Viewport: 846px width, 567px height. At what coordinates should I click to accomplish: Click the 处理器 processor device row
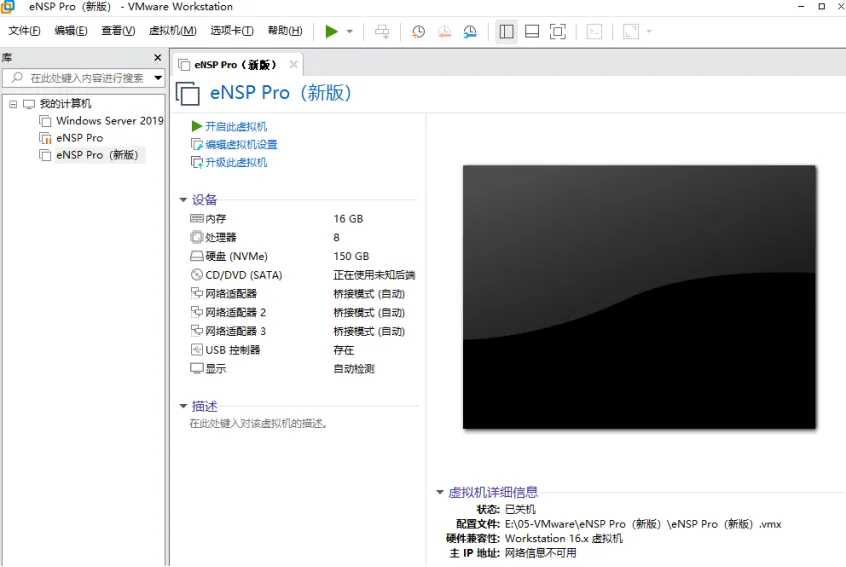point(303,237)
